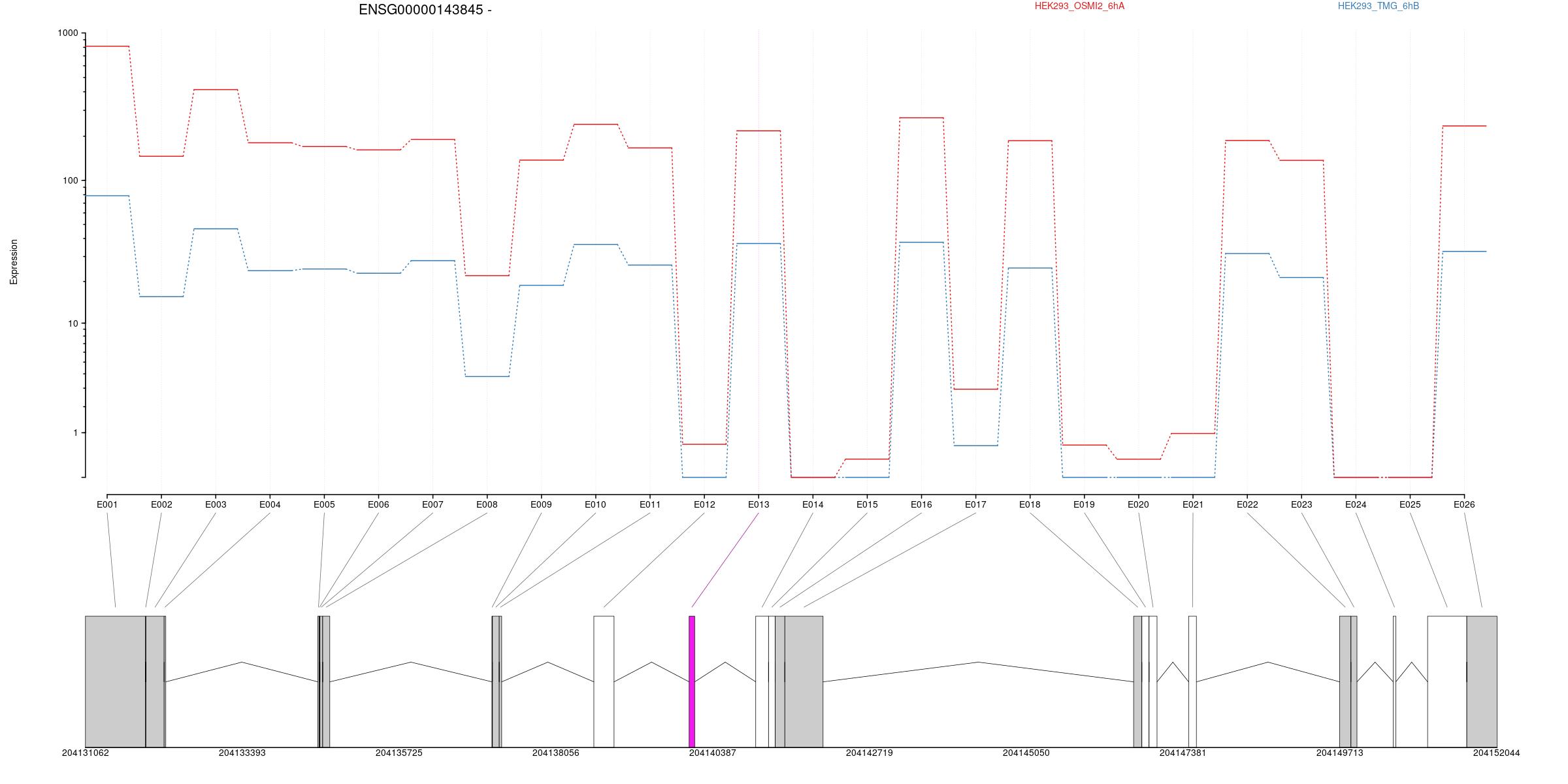1568x784 pixels.
Task: Click exon label E011
Action: (x=650, y=504)
